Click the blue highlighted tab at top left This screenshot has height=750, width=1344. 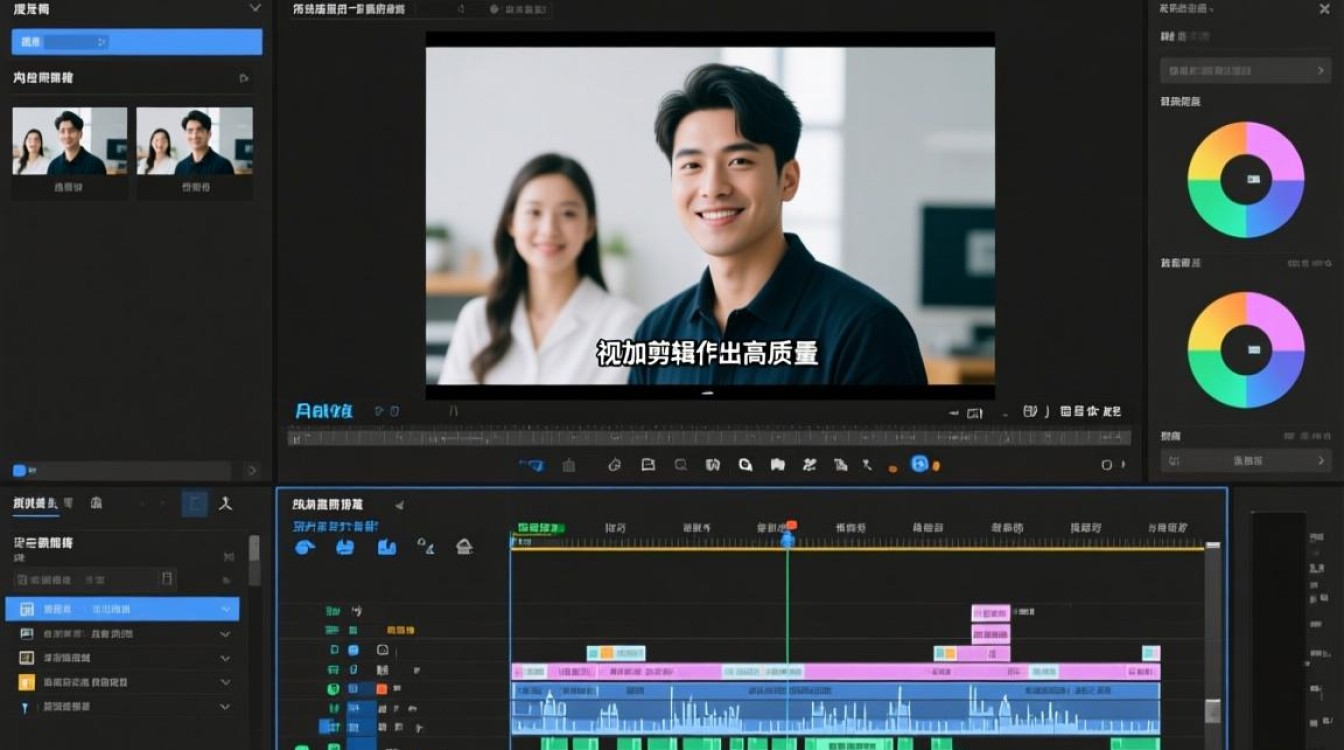click(137, 42)
